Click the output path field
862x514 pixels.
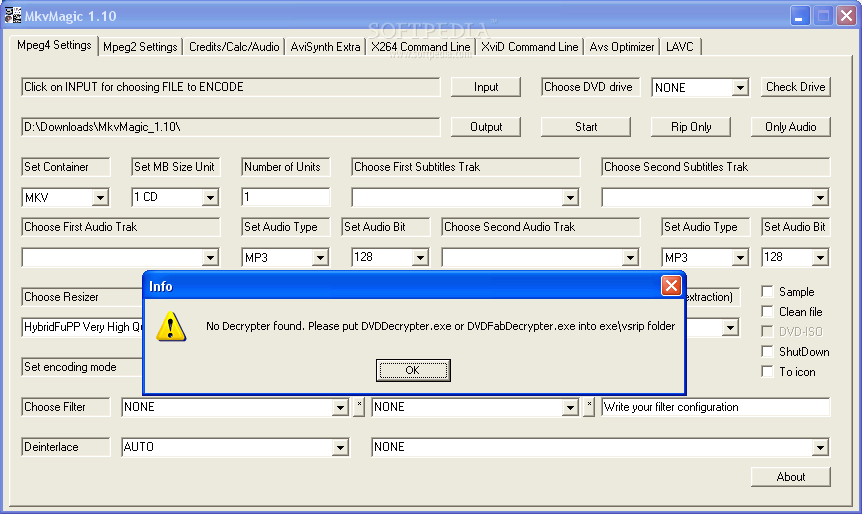(231, 127)
